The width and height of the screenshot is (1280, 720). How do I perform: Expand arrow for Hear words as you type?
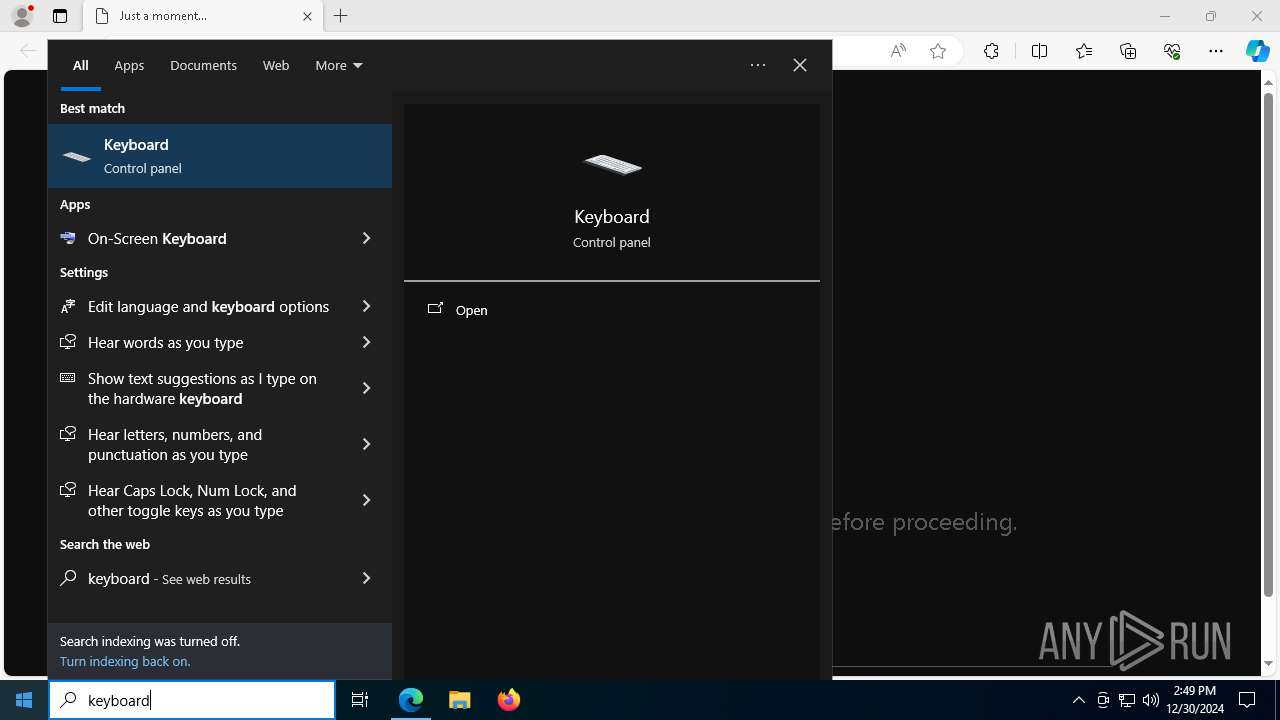click(366, 342)
